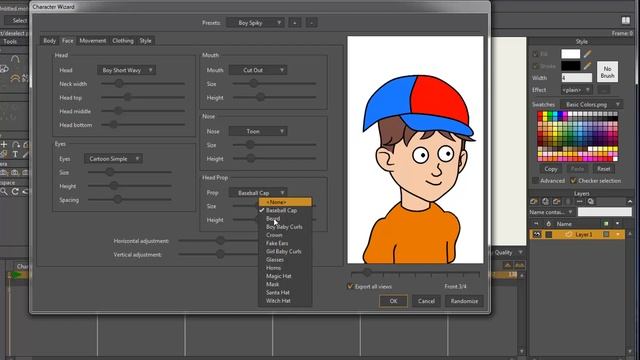Open the Name contains filter dropdown
Image resolution: width=640 pixels, height=360 pixels.
[x=551, y=212]
